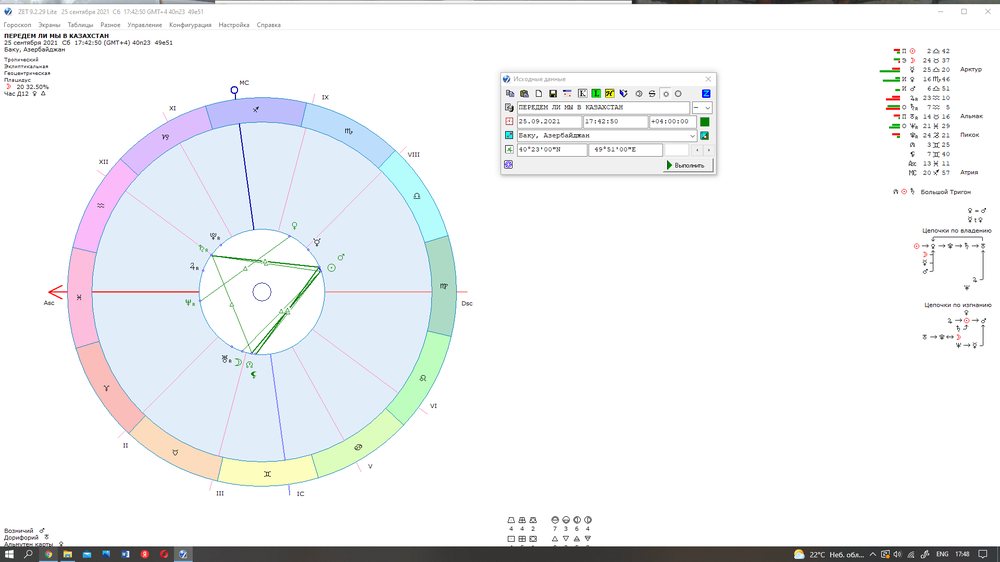
Task: Click the green coordinates icon
Action: [509, 149]
